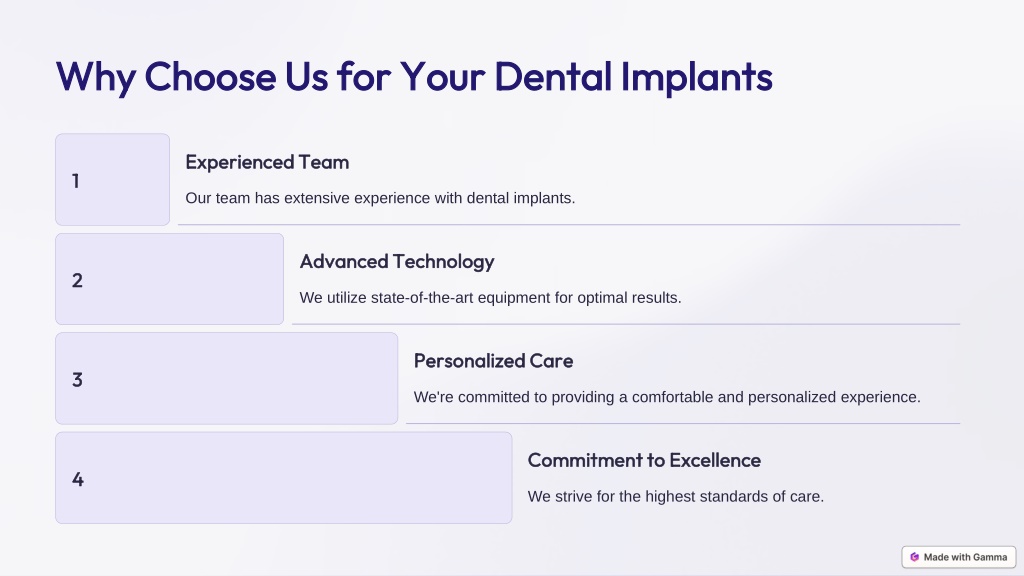This screenshot has width=1024, height=576.
Task: Select the slide title Why Choose Us
Action: [414, 76]
